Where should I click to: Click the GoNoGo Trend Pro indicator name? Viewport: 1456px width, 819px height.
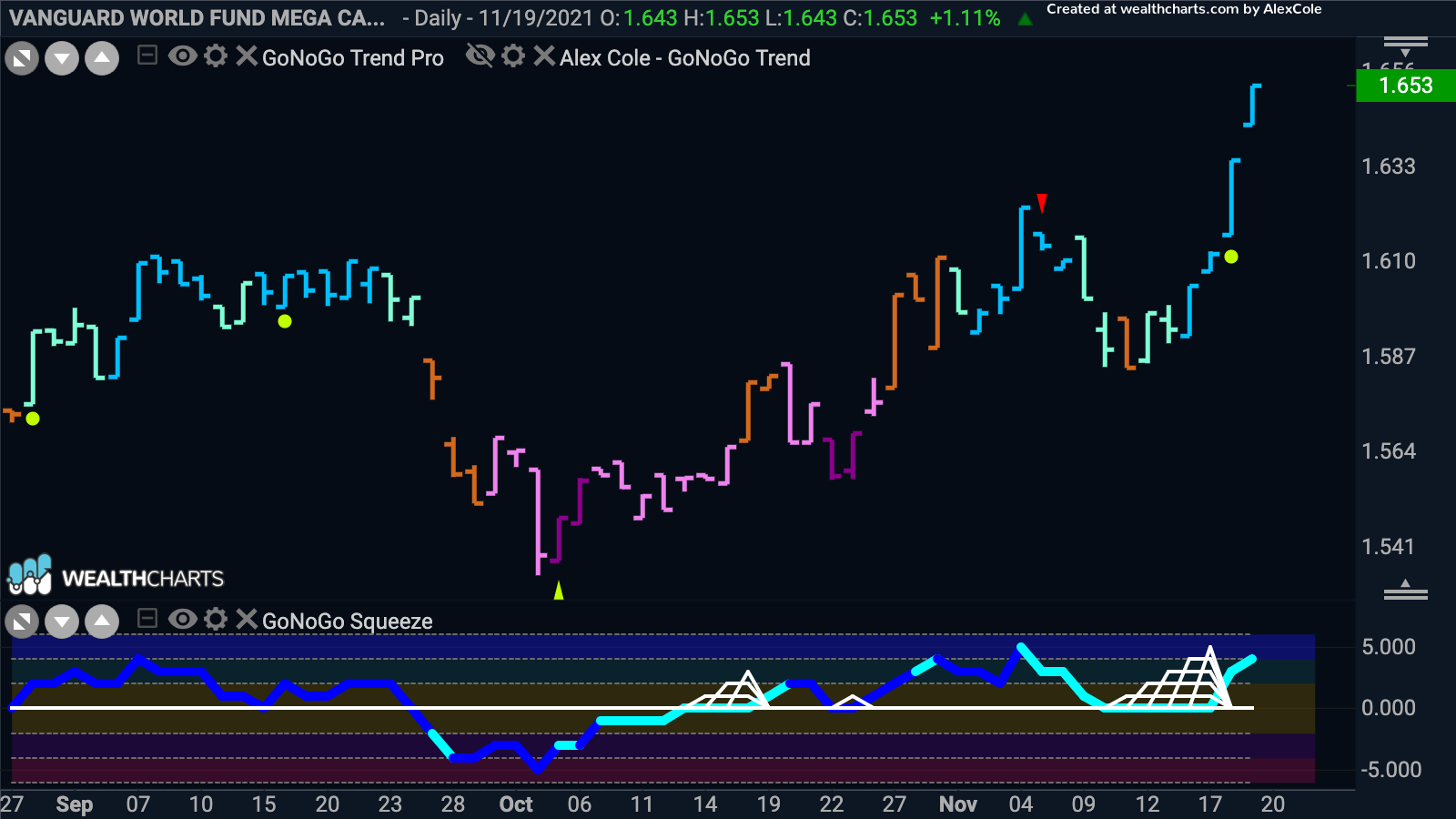coord(353,58)
